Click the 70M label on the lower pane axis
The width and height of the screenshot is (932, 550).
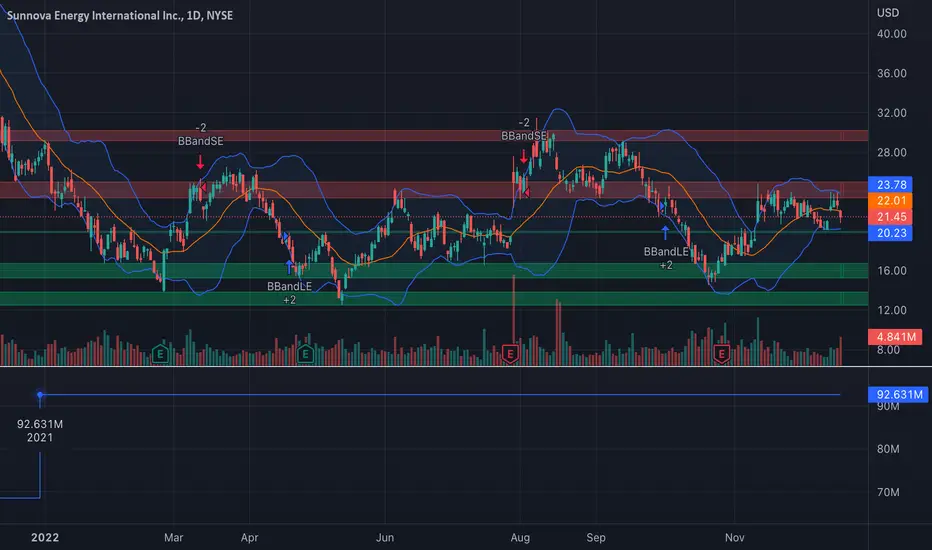click(x=888, y=492)
